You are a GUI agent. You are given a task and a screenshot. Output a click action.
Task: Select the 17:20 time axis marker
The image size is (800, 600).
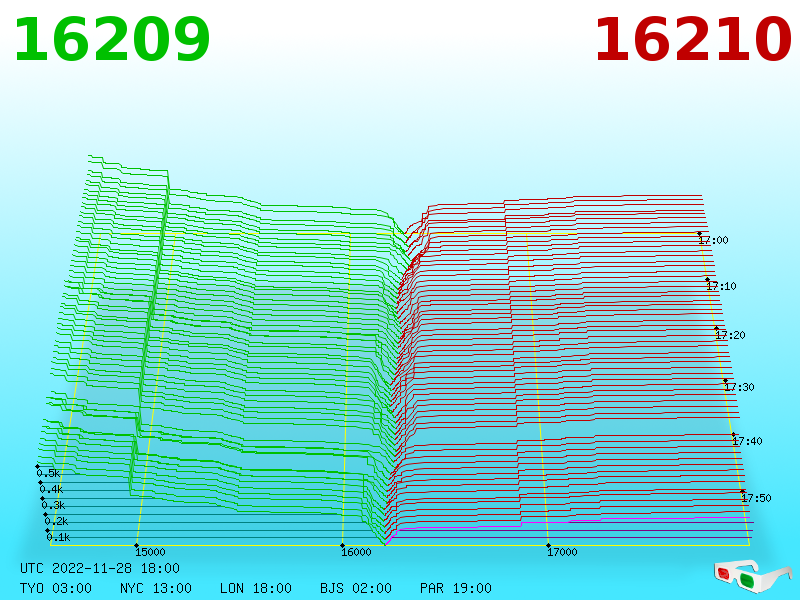coord(730,335)
